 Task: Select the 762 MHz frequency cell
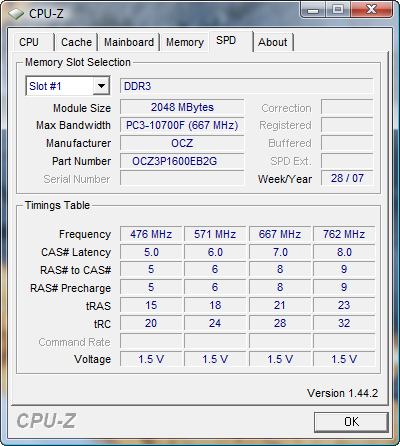tap(344, 234)
